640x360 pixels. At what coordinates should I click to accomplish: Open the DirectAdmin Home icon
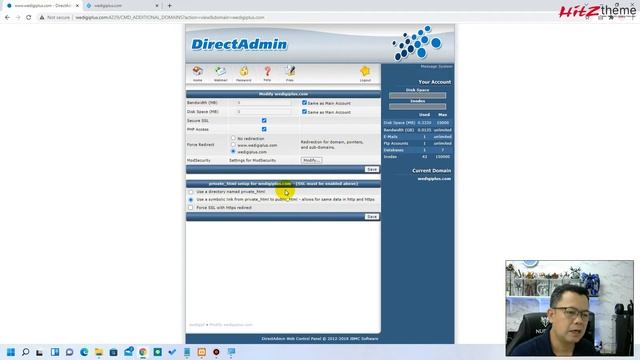point(198,72)
